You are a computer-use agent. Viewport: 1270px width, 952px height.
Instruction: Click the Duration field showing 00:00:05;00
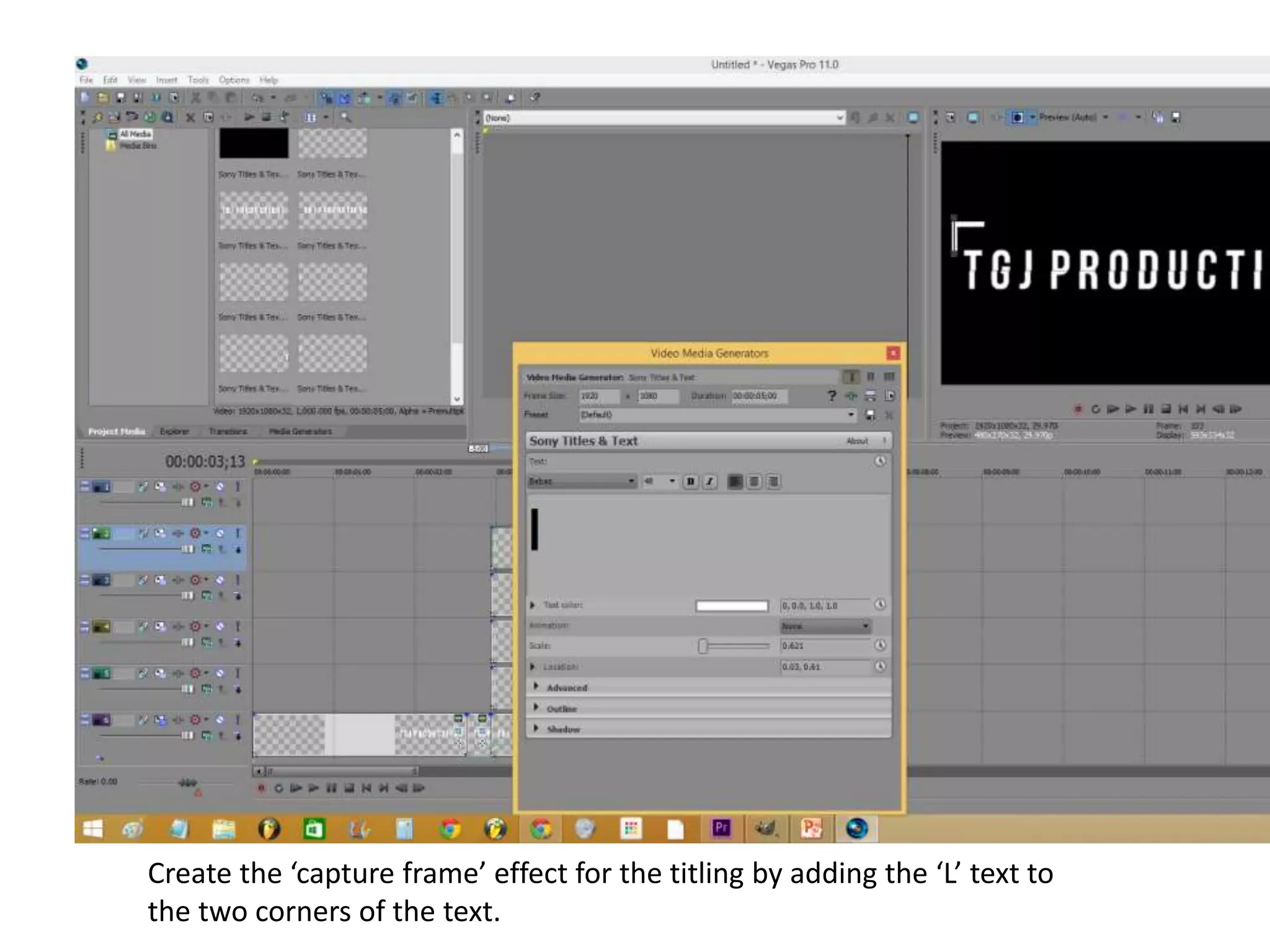coord(759,396)
